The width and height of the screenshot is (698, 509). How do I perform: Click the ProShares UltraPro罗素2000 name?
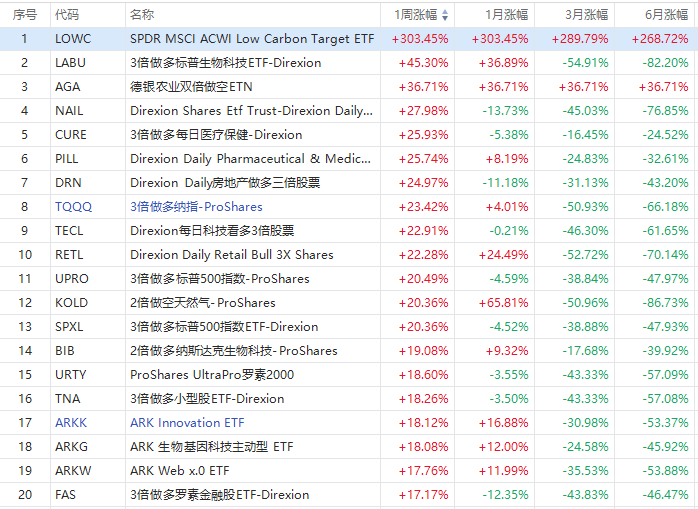tap(212, 375)
